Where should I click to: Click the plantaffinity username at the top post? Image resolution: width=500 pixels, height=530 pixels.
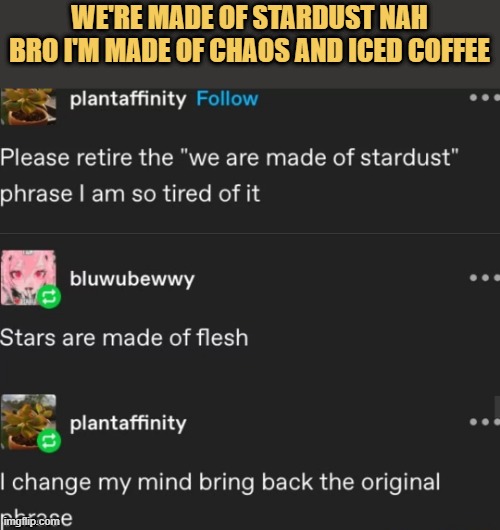[x=128, y=99]
